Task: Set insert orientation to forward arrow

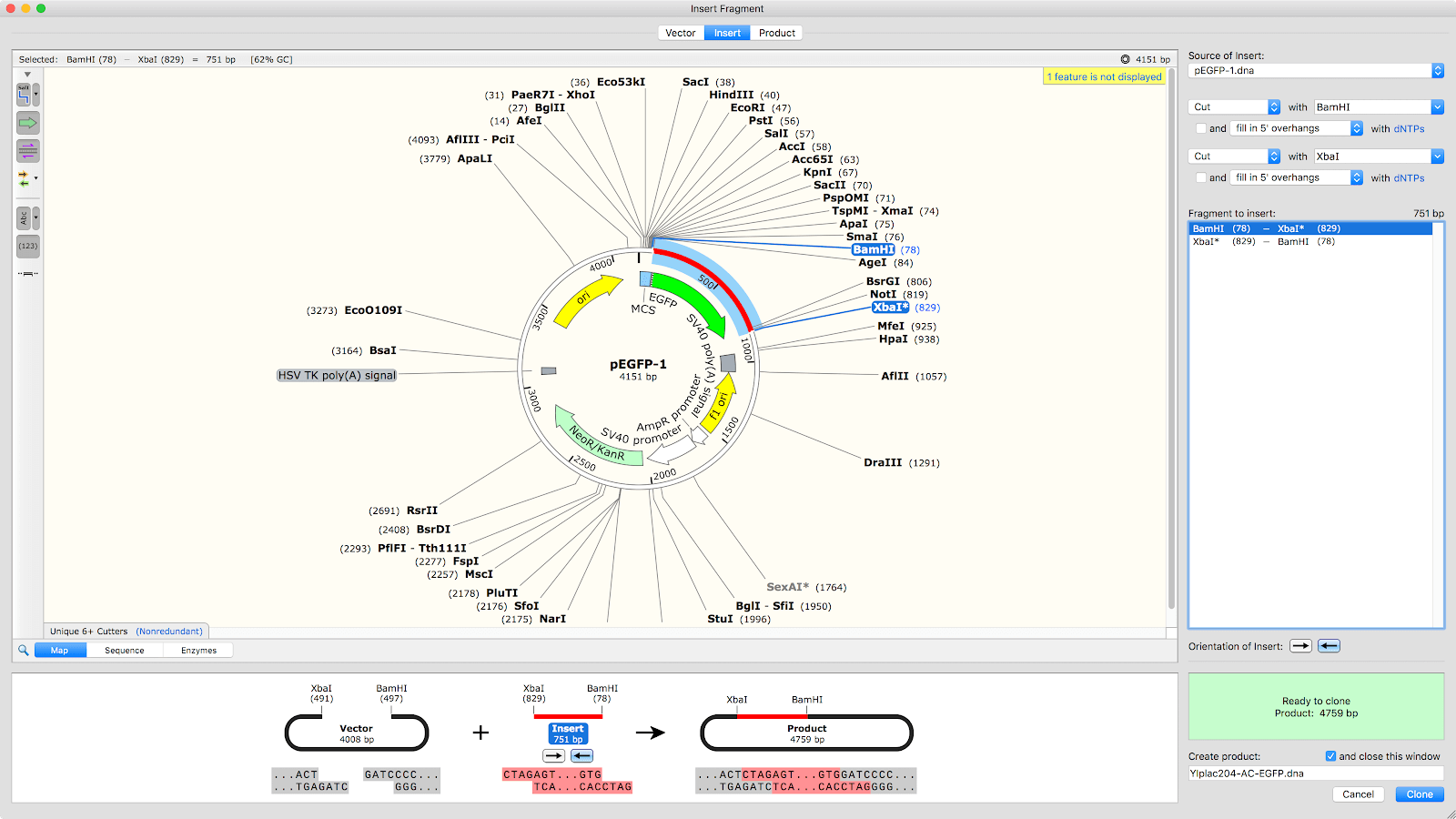Action: pos(1300,646)
